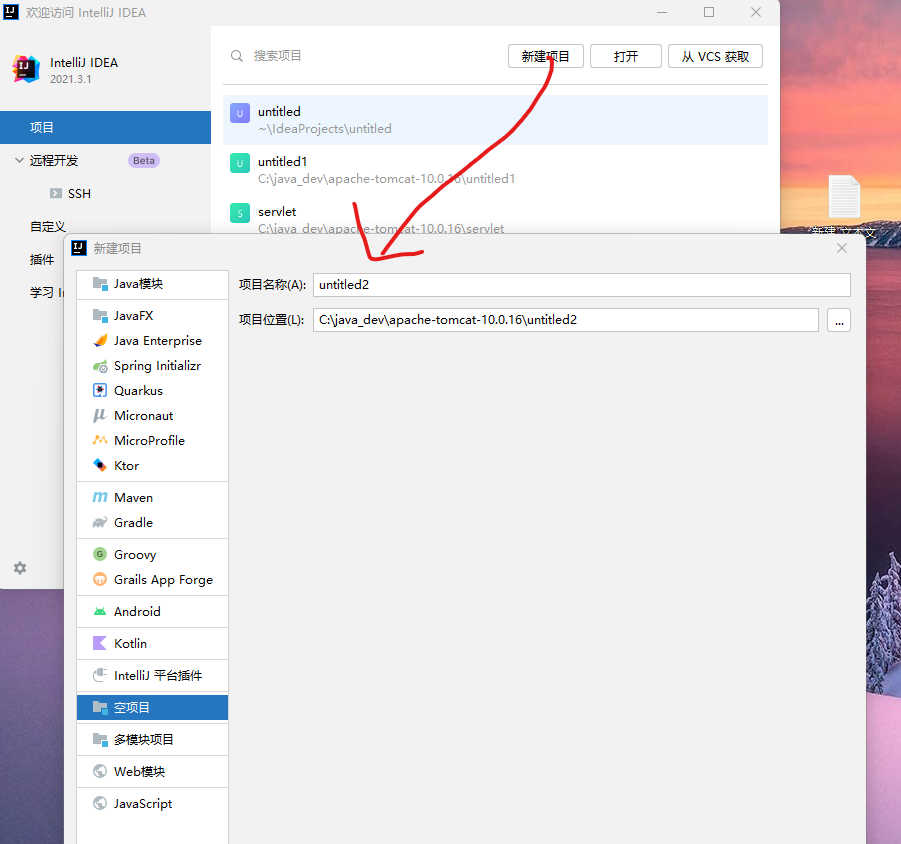Select Spring Initializr label in list
The image size is (901, 844).
[157, 366]
